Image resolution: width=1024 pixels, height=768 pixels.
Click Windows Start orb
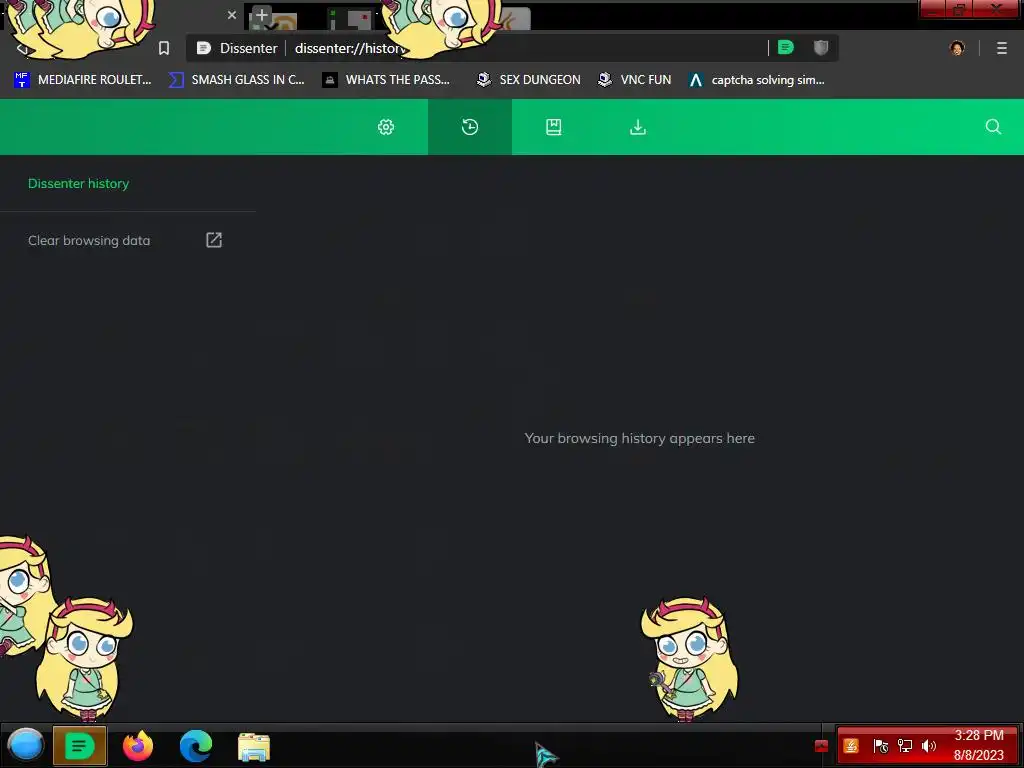[26, 745]
